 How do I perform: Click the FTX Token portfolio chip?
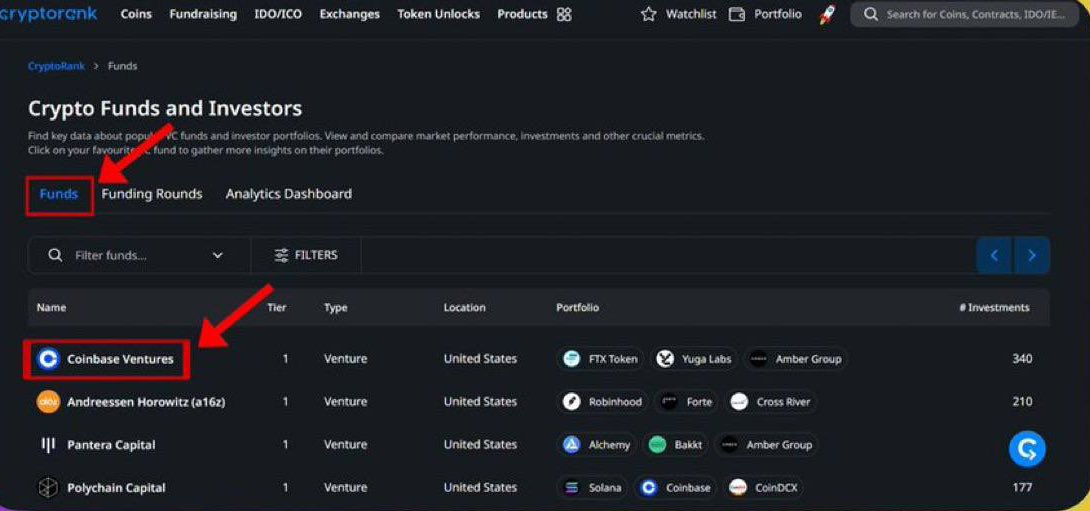click(x=601, y=359)
